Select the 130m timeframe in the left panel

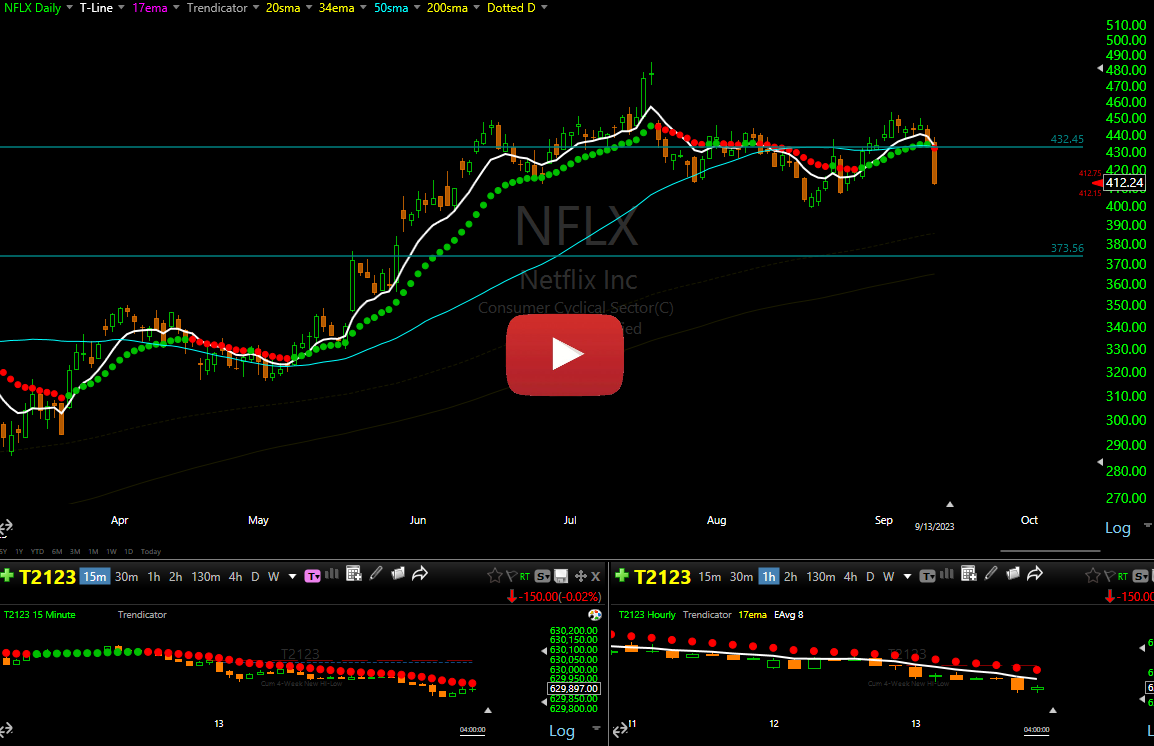[x=206, y=577]
